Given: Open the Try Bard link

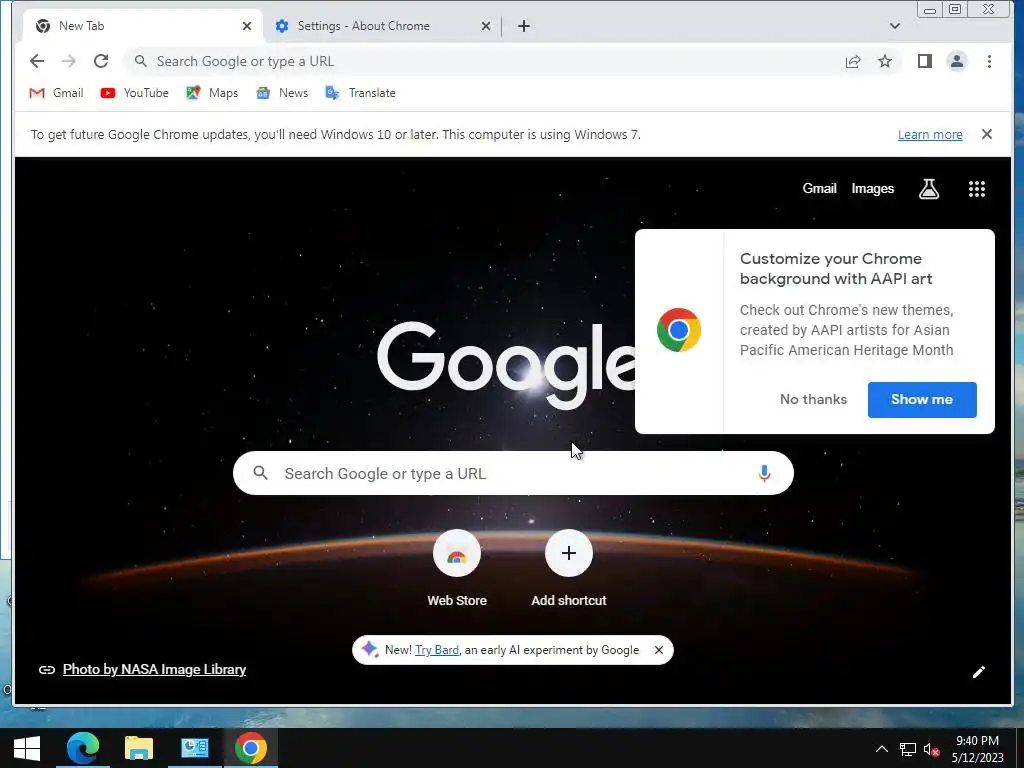Looking at the screenshot, I should pyautogui.click(x=437, y=650).
